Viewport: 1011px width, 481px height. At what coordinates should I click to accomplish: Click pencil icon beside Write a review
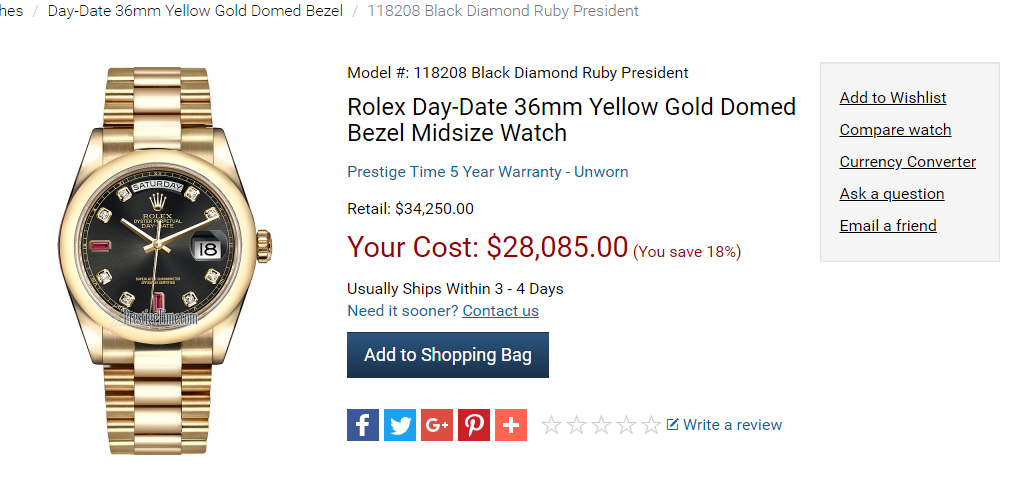click(672, 424)
